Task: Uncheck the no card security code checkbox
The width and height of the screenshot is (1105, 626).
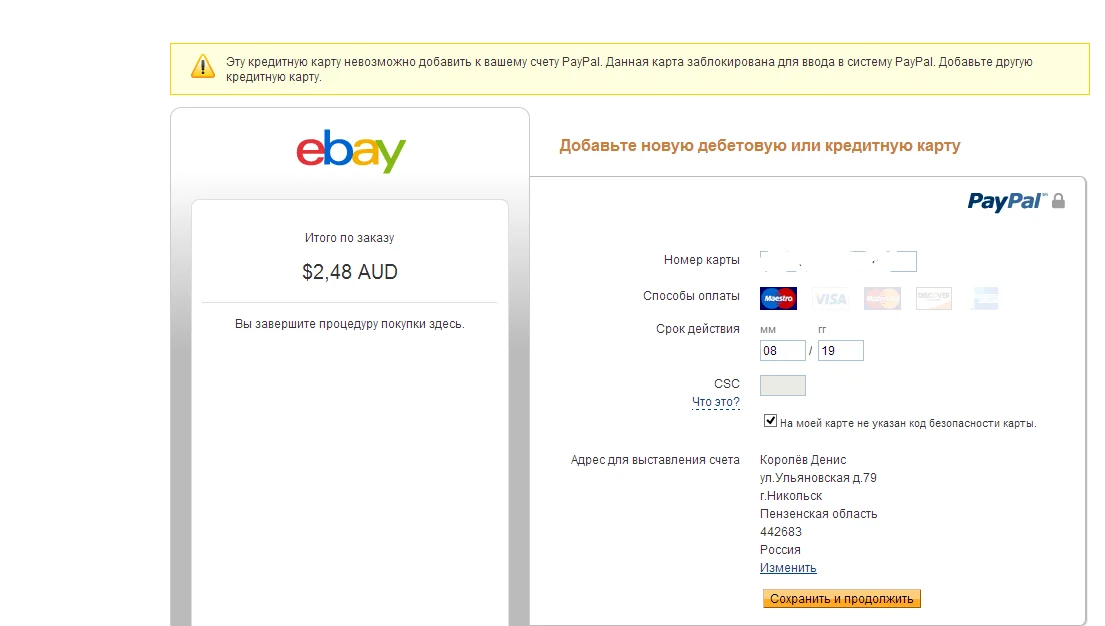Action: click(x=770, y=421)
